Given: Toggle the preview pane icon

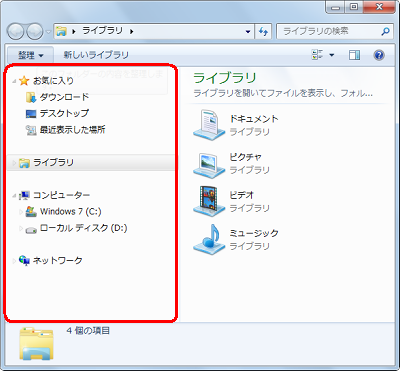Looking at the screenshot, I should (x=354, y=55).
